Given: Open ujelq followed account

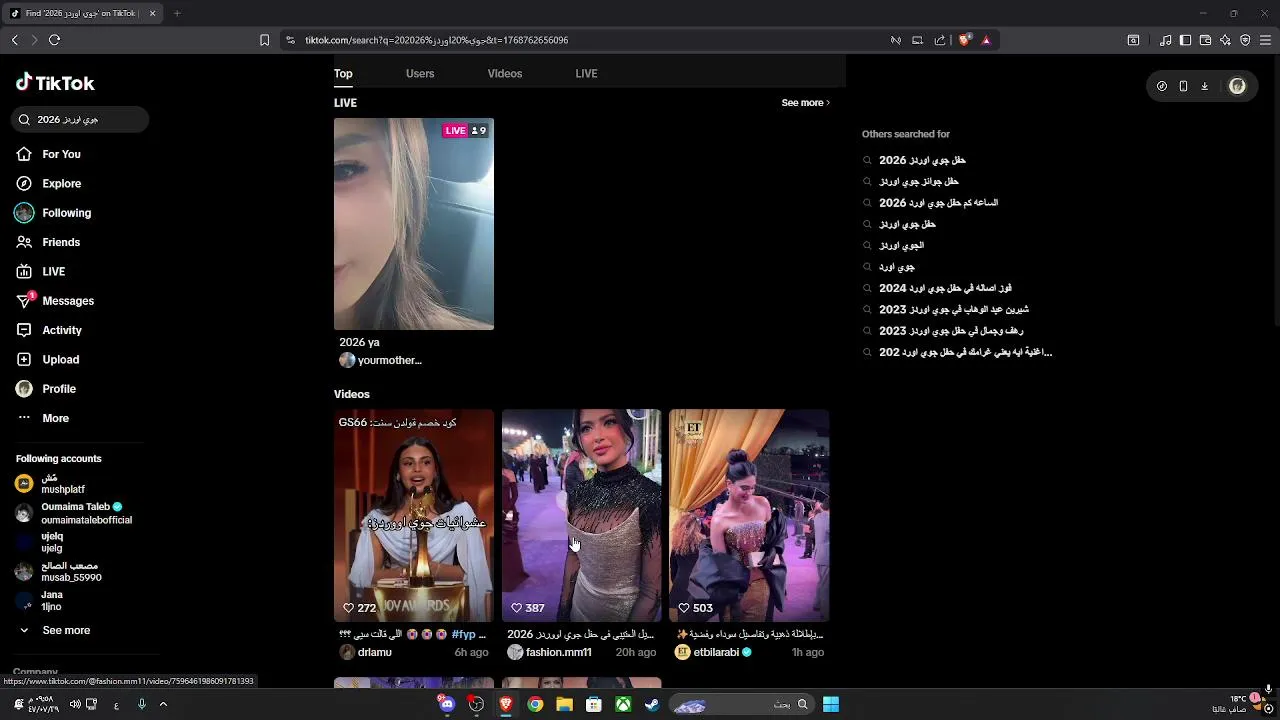Looking at the screenshot, I should [x=40, y=542].
